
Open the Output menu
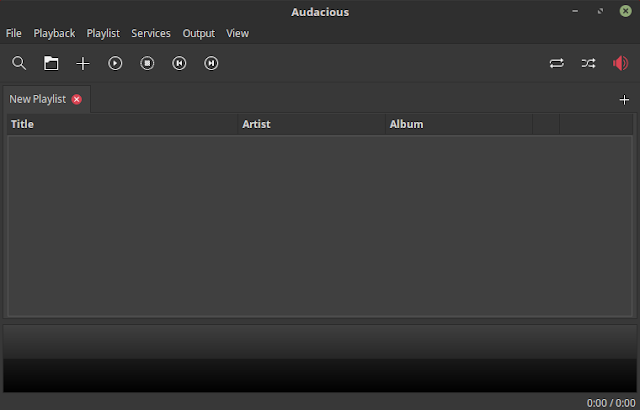199,33
